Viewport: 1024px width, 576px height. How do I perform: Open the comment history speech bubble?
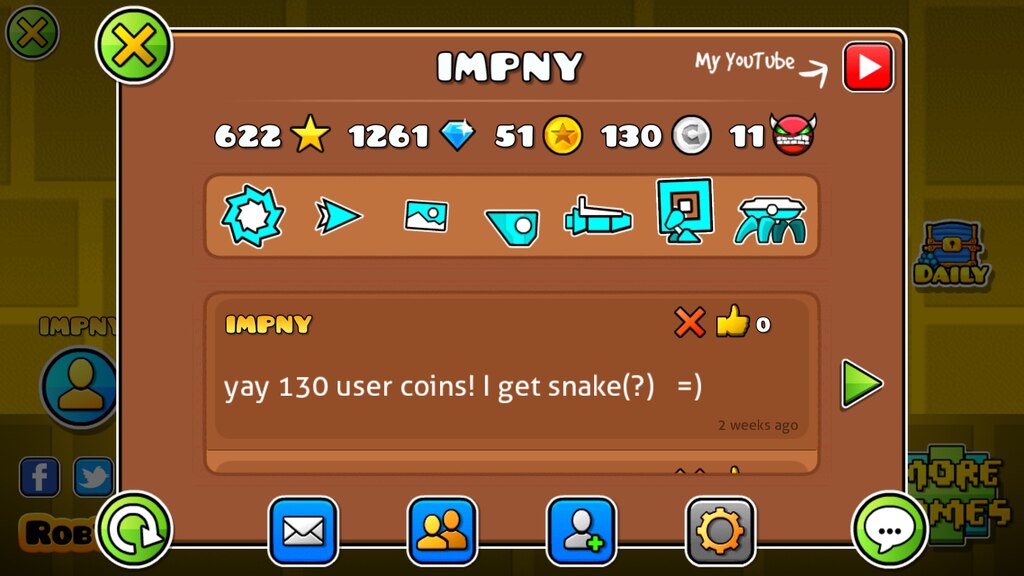[890, 530]
